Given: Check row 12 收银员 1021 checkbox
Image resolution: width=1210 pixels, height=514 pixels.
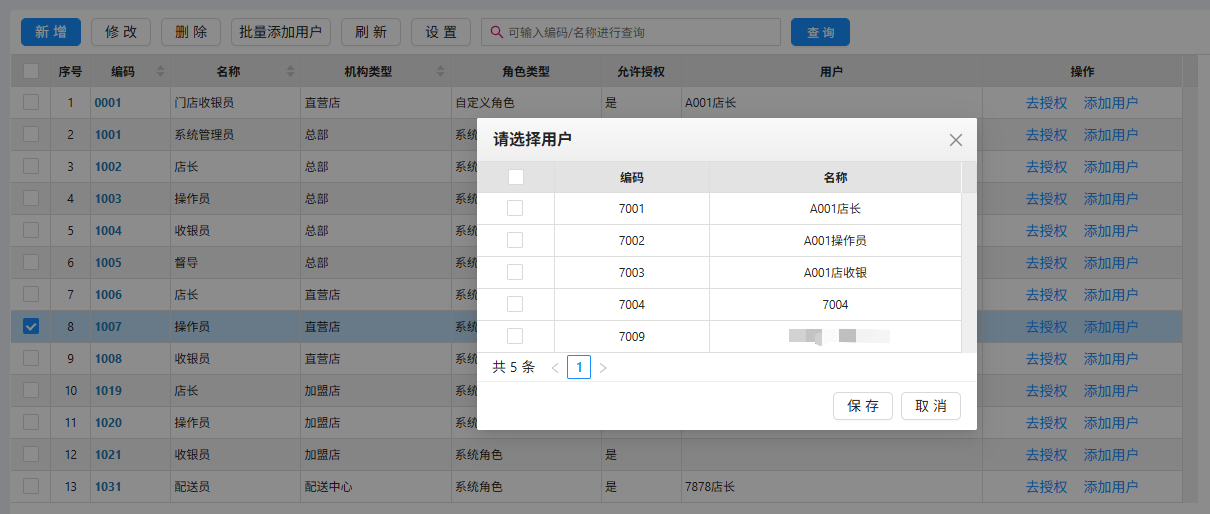Looking at the screenshot, I should point(31,454).
